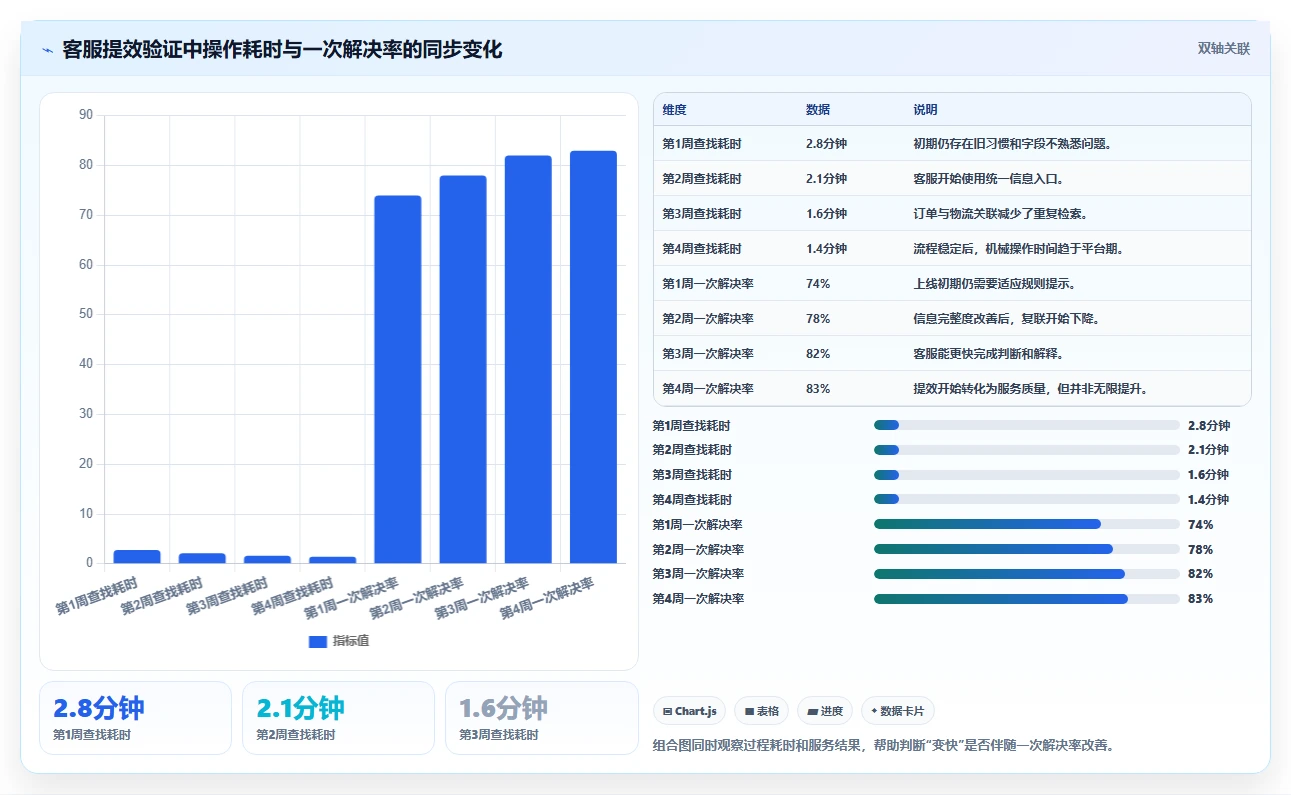
Task: Click the 数据 column header
Action: (x=818, y=110)
